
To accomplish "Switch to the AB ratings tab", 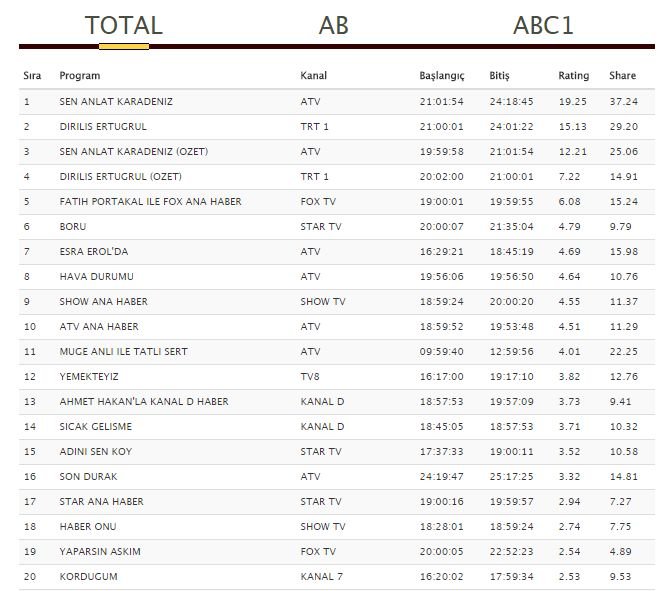I will click(x=333, y=25).
